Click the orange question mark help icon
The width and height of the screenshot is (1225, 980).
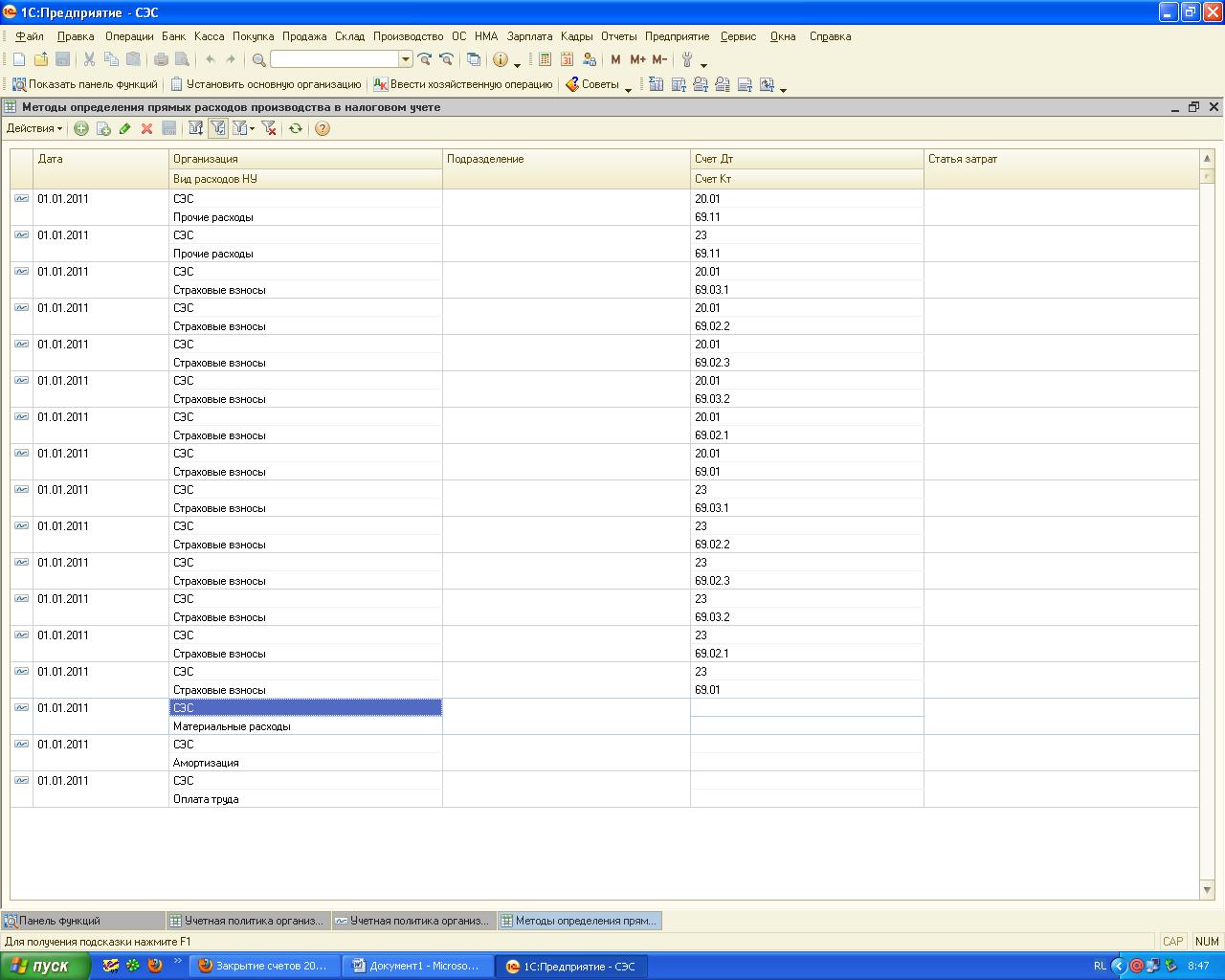[323, 128]
